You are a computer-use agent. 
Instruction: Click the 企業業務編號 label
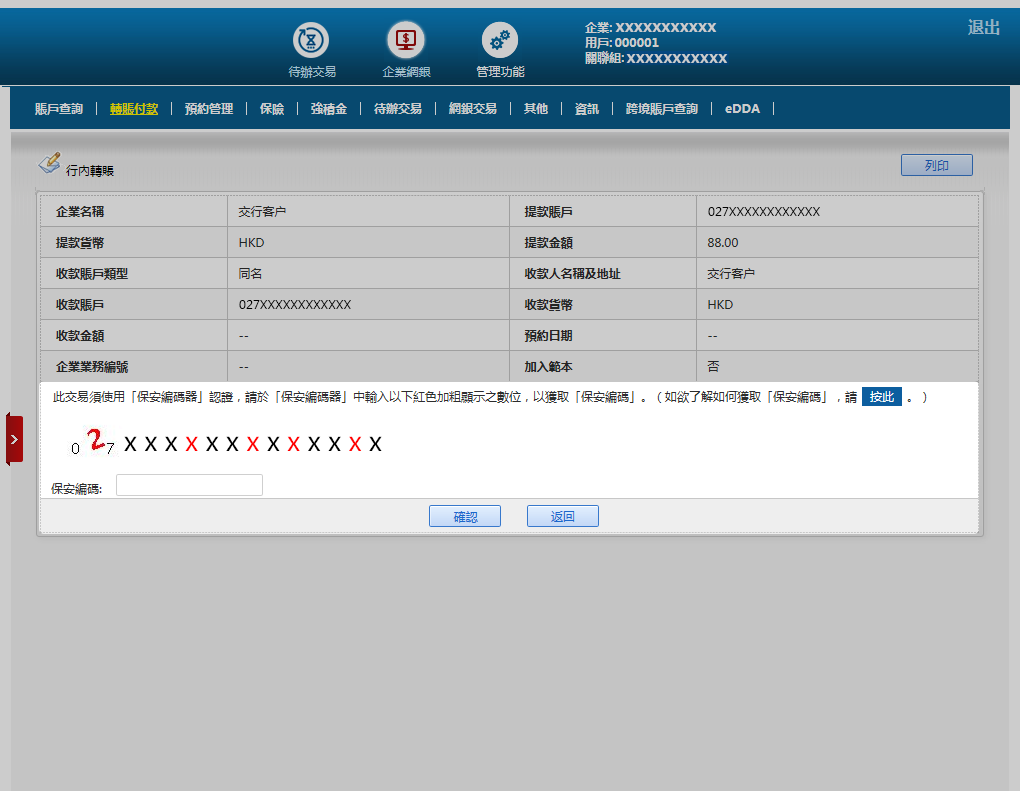pyautogui.click(x=92, y=367)
